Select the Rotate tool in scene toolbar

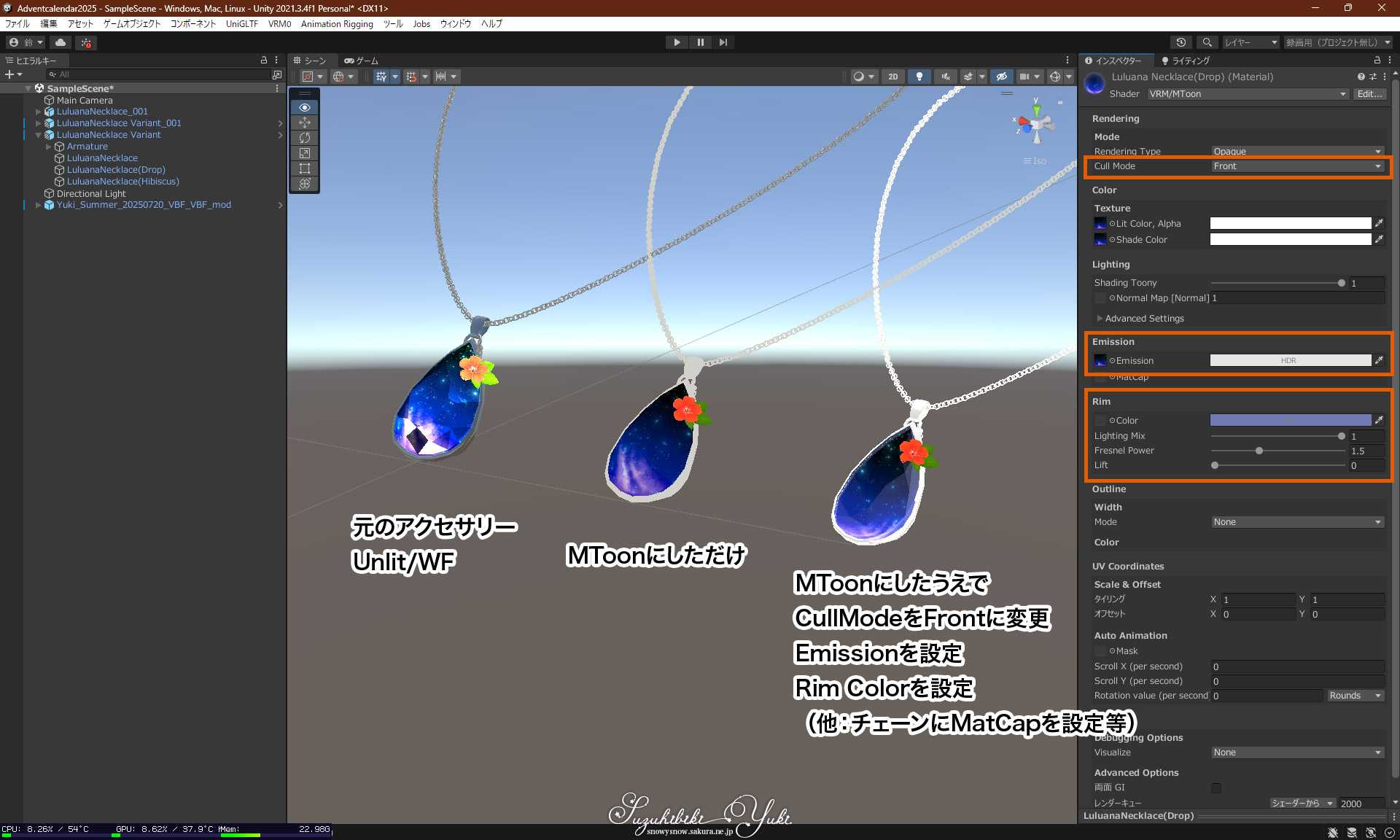(x=305, y=138)
